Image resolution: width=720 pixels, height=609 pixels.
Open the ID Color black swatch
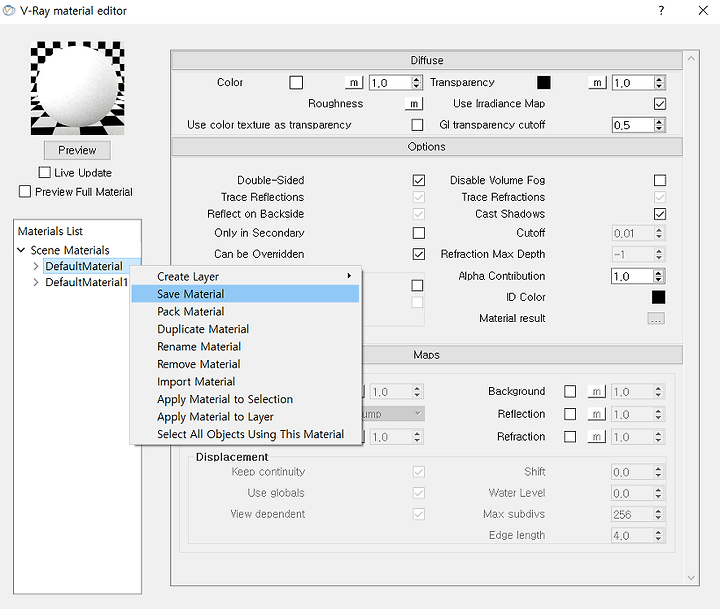pos(658,297)
